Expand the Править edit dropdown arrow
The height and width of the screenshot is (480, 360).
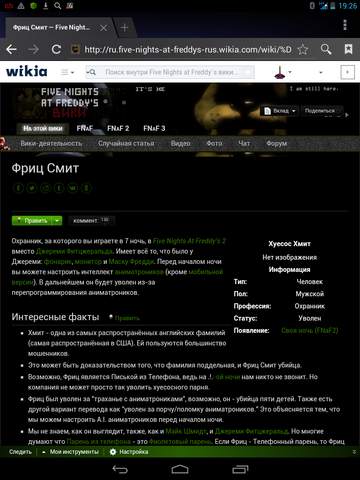(57, 220)
